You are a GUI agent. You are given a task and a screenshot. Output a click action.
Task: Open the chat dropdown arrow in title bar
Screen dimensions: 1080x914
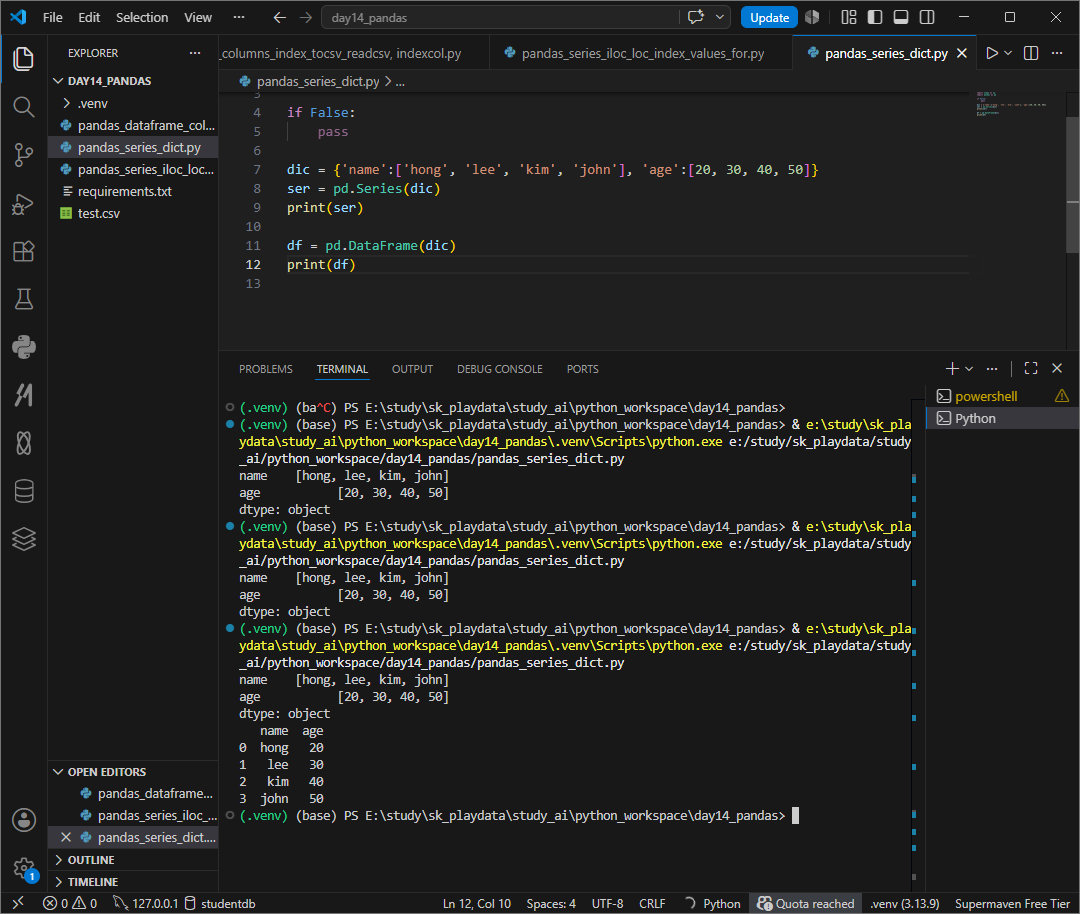click(x=720, y=17)
